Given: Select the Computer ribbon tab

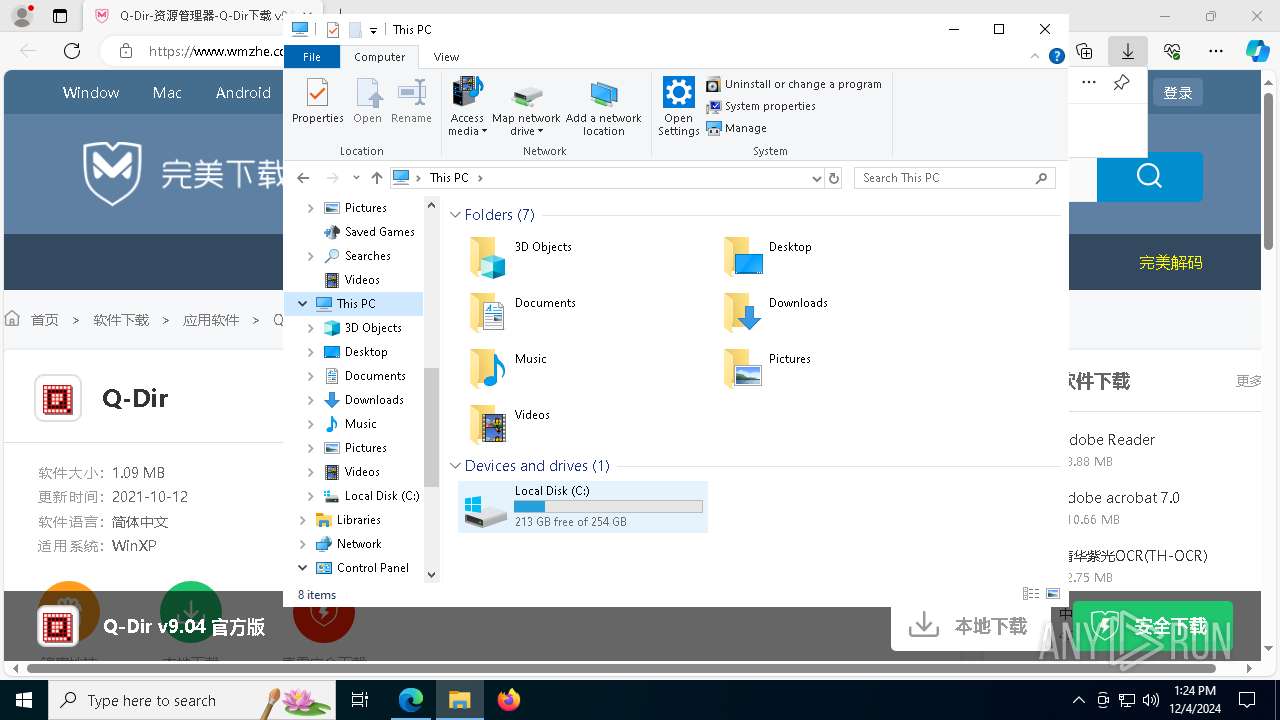Looking at the screenshot, I should 380,57.
